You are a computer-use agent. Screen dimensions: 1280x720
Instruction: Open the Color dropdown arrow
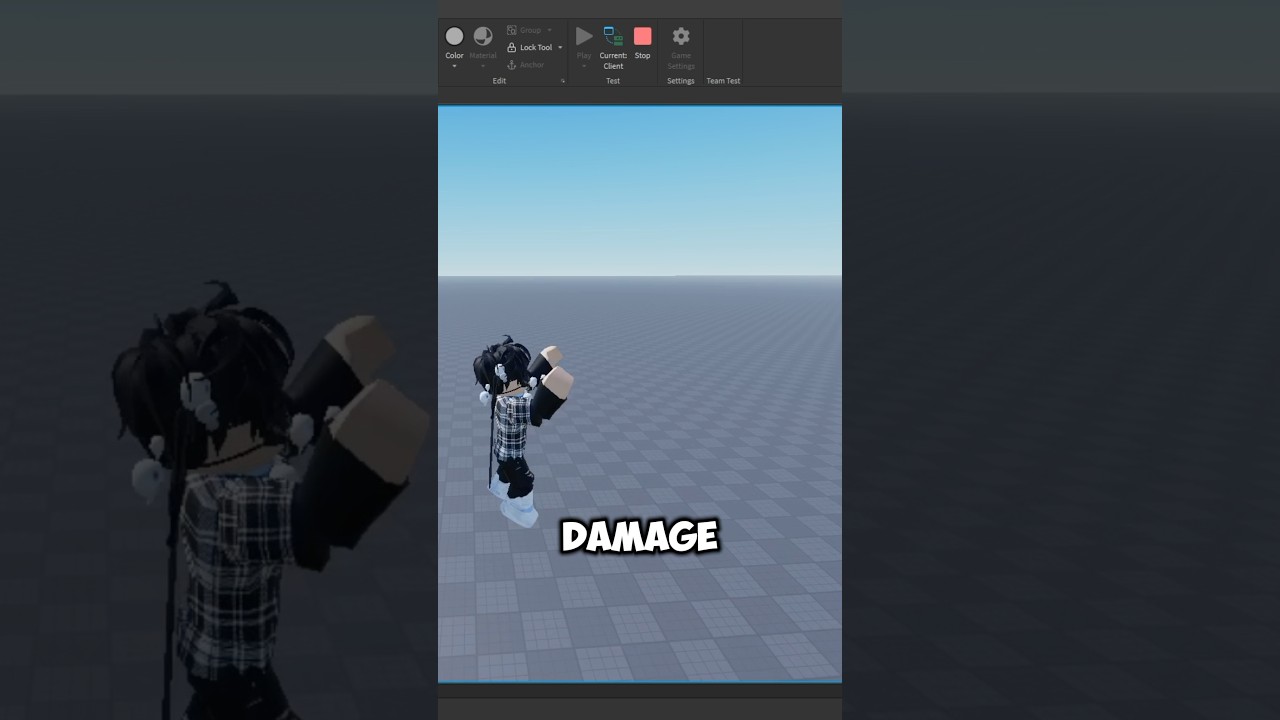tap(454, 67)
